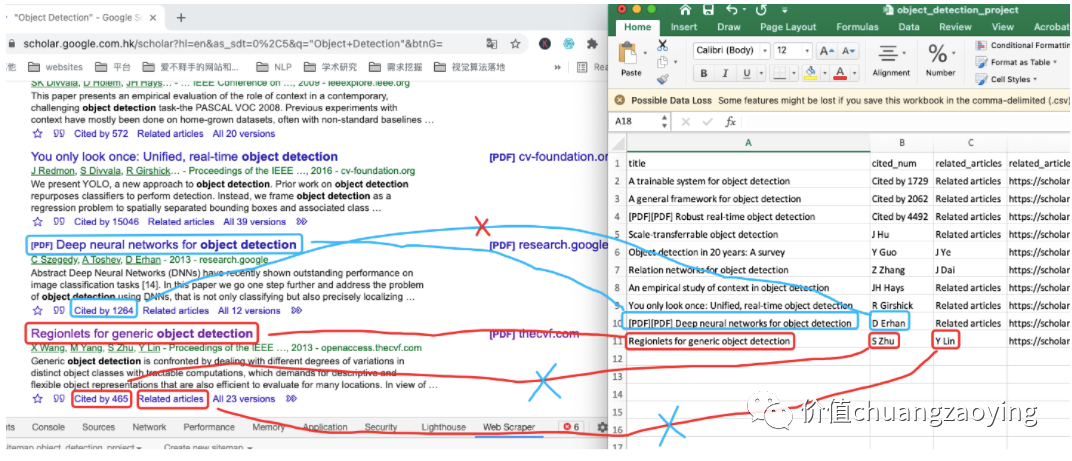Switch to the Web Scraper DevTools tab

point(509,427)
